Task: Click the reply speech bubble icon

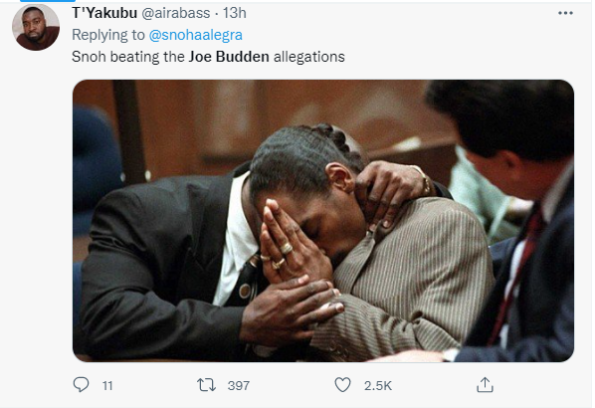Action: point(81,384)
